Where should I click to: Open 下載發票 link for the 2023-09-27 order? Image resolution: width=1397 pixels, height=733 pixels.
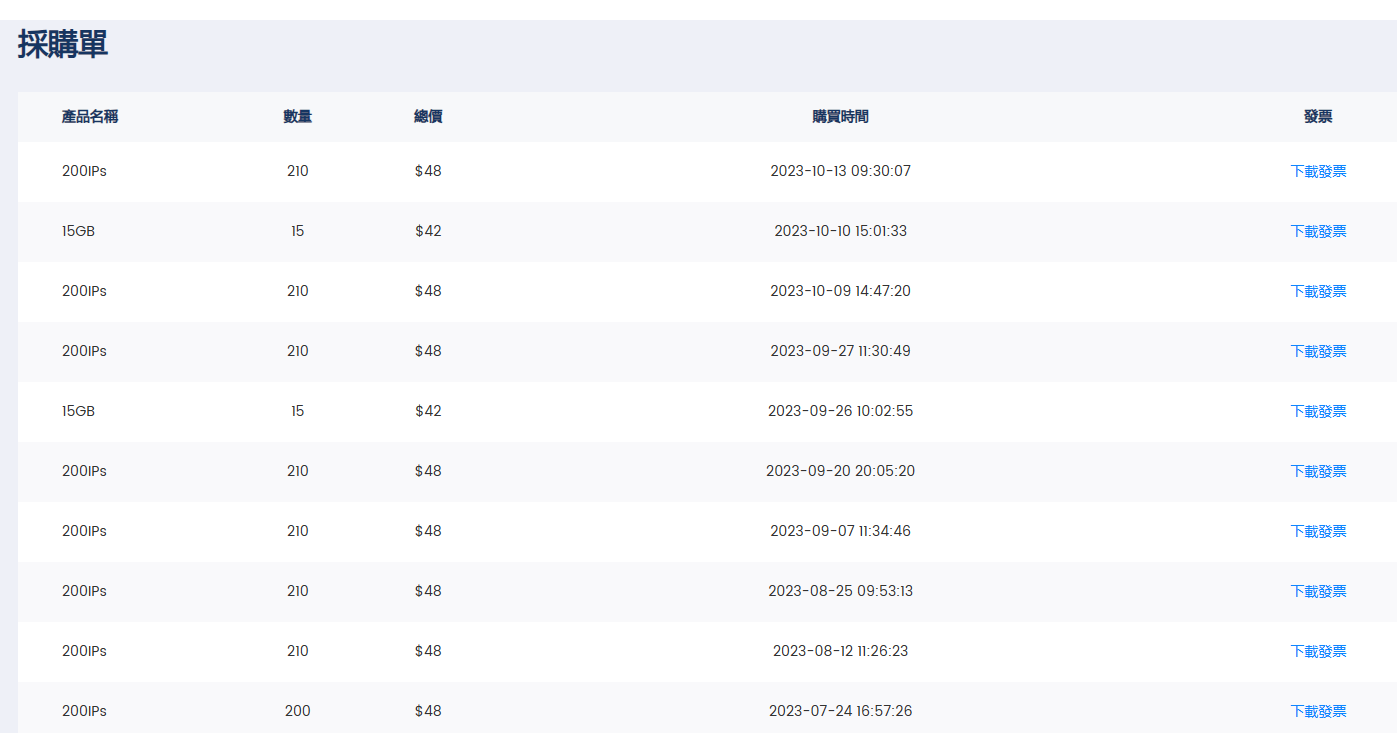[x=1317, y=351]
